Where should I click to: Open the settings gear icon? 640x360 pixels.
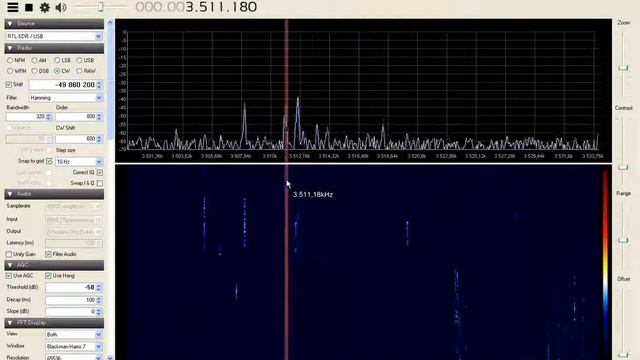click(44, 7)
